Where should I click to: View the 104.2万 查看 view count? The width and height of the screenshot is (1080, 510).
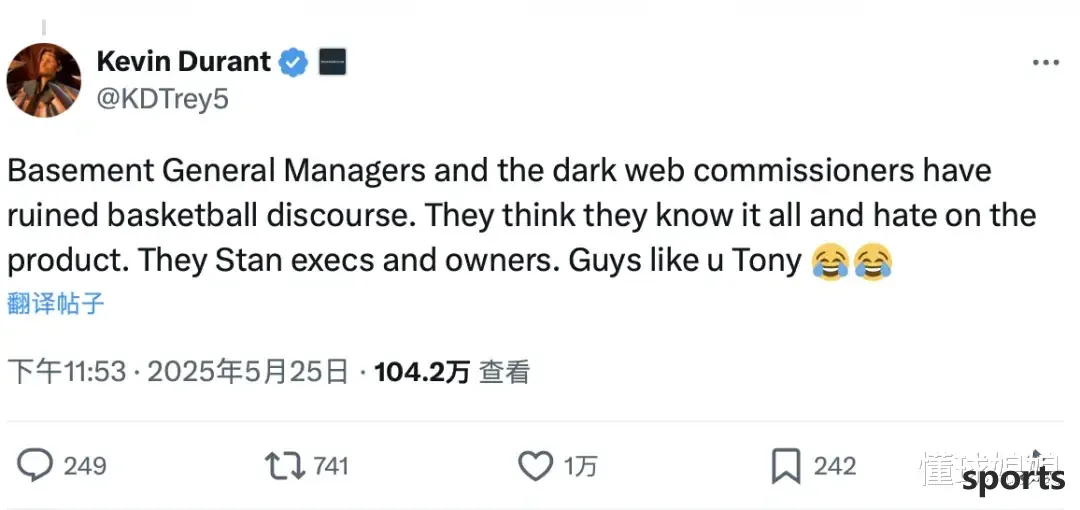click(451, 373)
